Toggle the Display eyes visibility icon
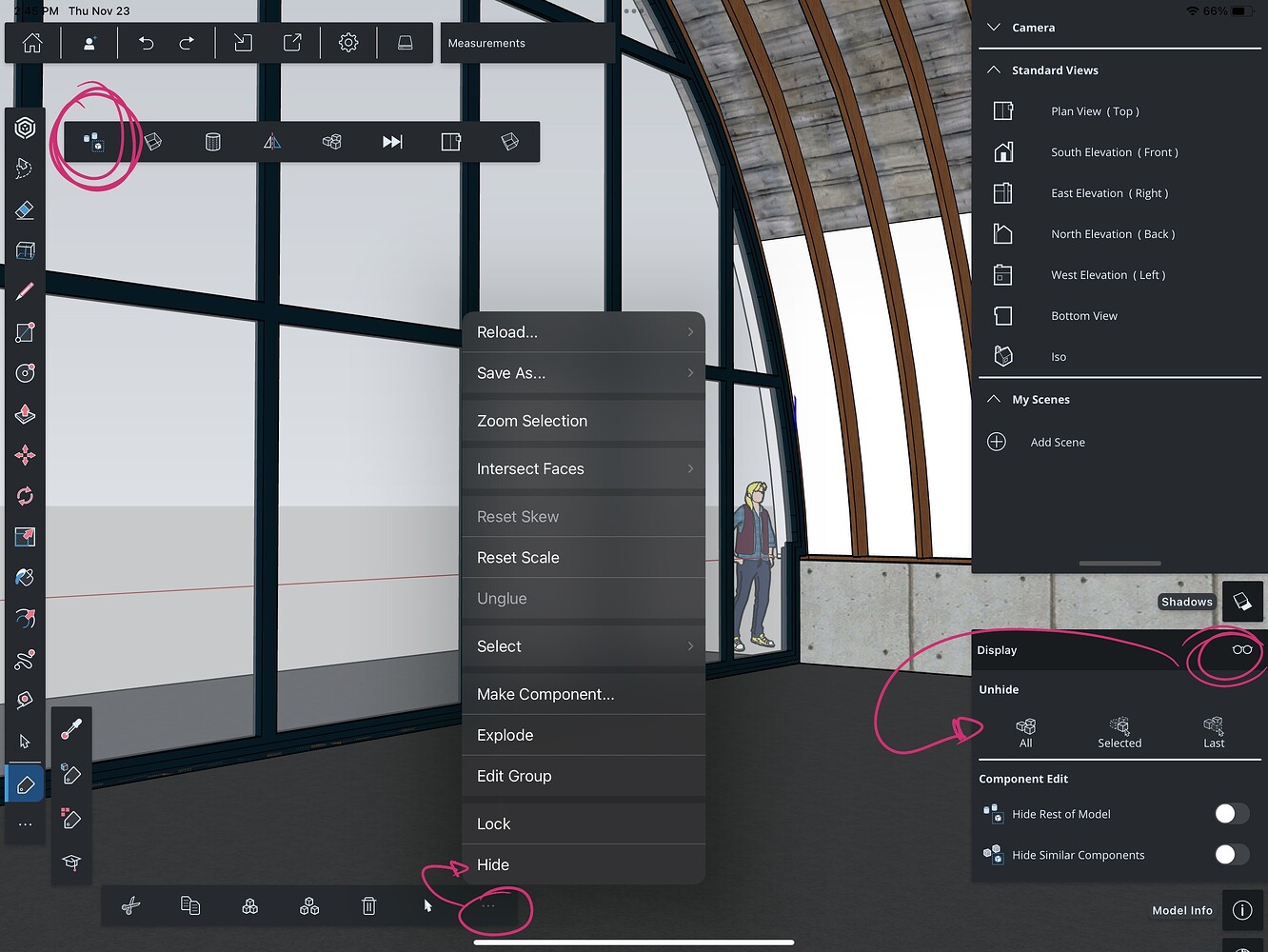 point(1241,649)
